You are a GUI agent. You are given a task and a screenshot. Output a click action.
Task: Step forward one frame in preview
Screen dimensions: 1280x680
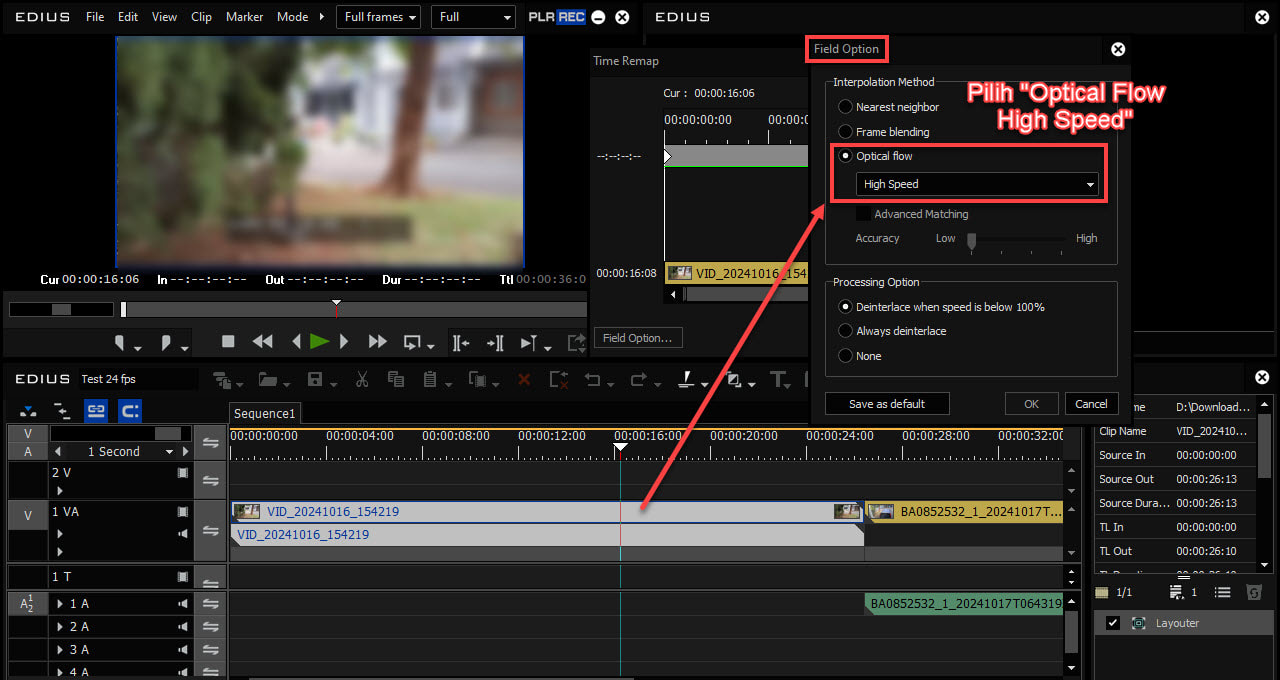[x=344, y=342]
